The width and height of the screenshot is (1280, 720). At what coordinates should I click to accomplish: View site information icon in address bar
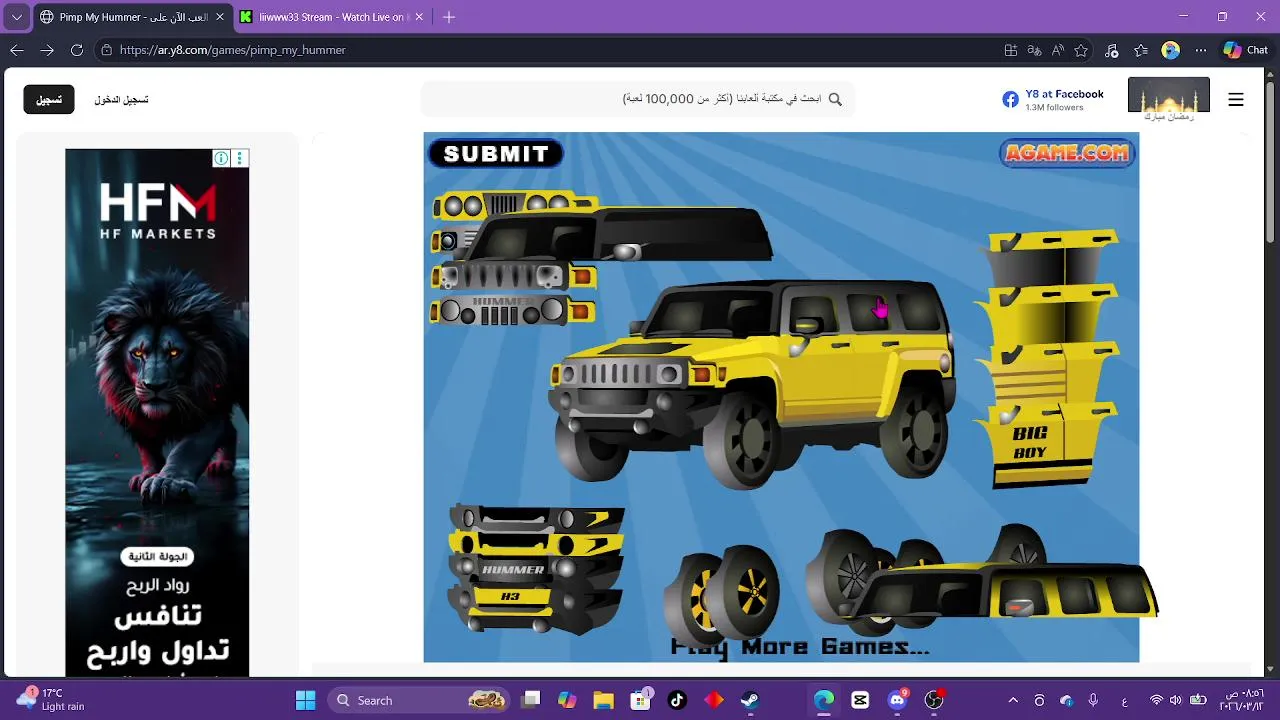tap(106, 50)
